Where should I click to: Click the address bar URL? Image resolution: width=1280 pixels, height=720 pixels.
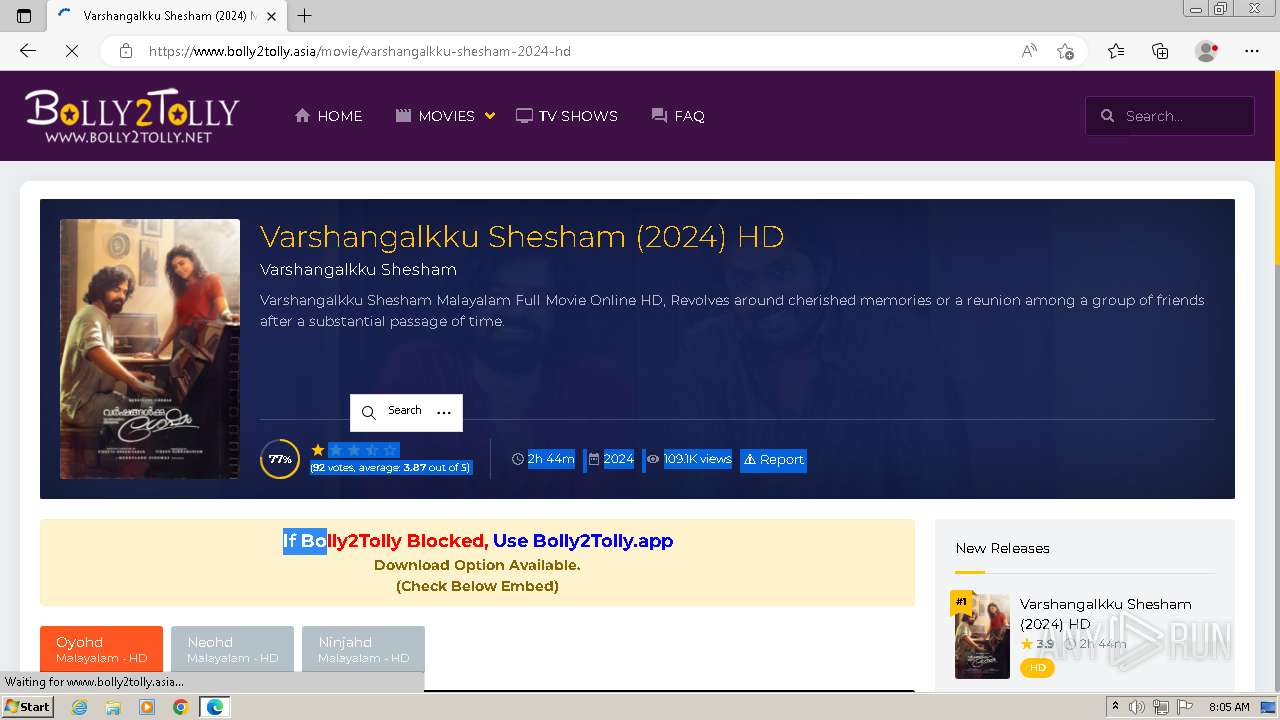coord(360,51)
